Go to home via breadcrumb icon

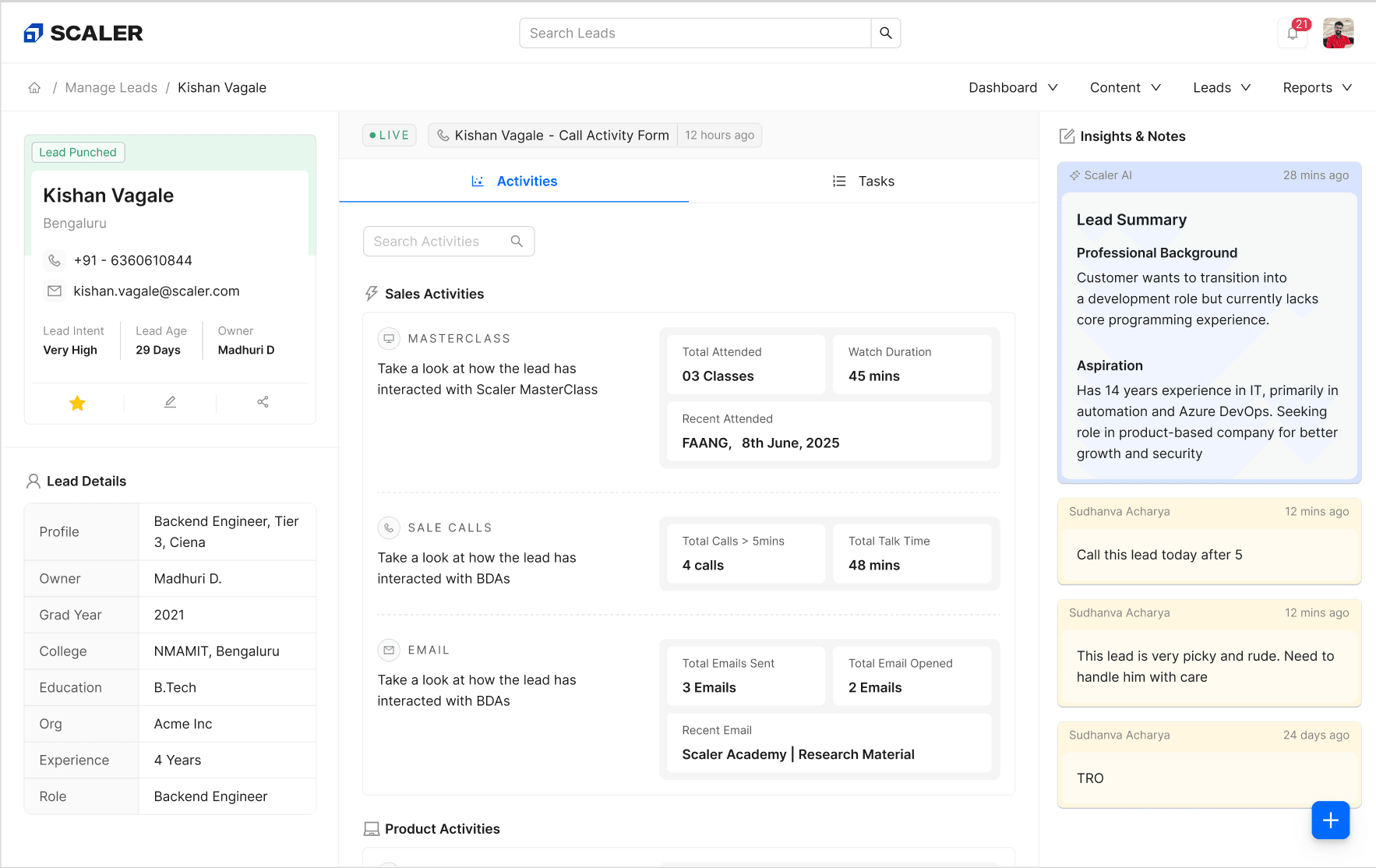click(34, 87)
